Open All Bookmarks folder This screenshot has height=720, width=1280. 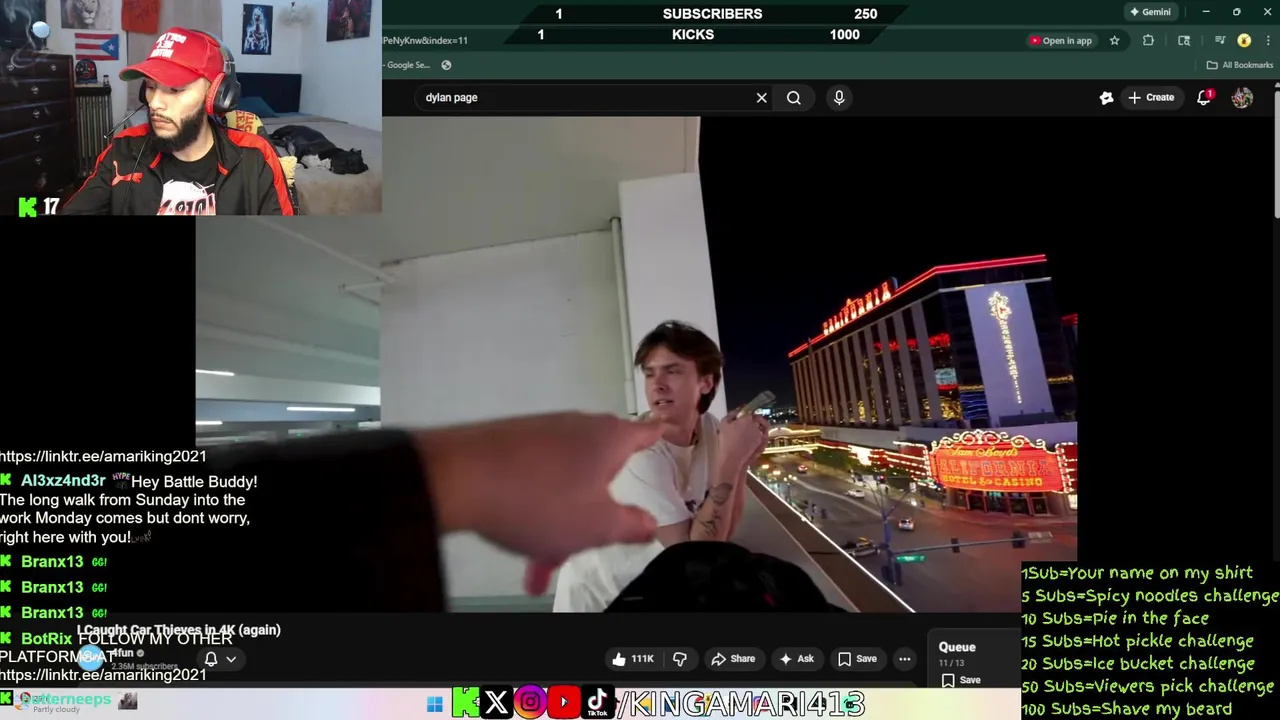pos(1239,65)
